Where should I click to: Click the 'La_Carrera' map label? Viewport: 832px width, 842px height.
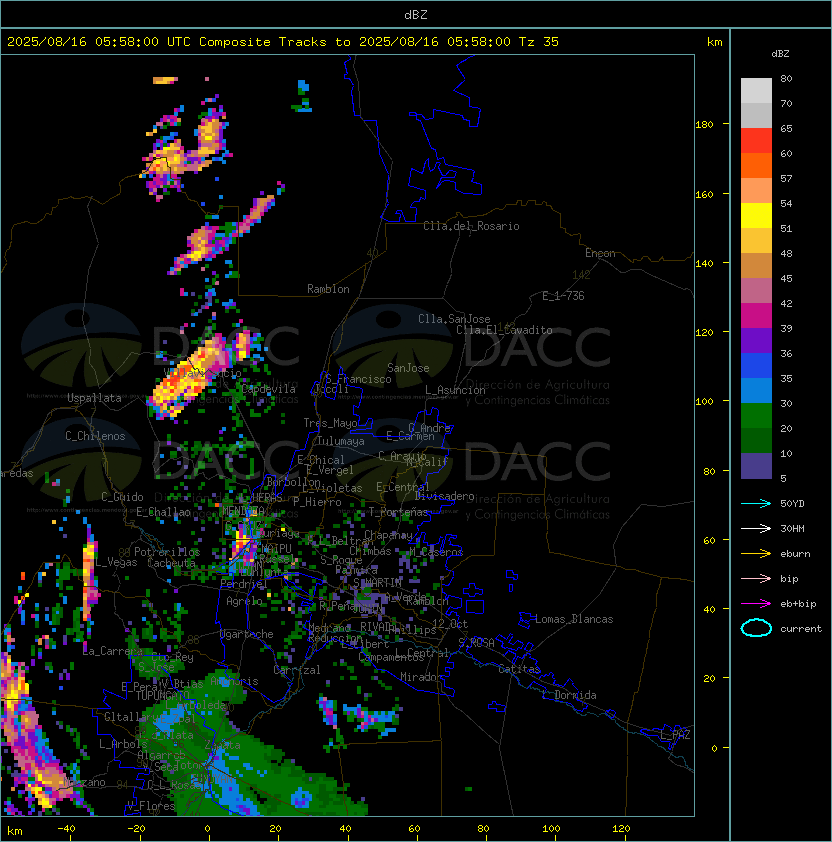click(112, 651)
